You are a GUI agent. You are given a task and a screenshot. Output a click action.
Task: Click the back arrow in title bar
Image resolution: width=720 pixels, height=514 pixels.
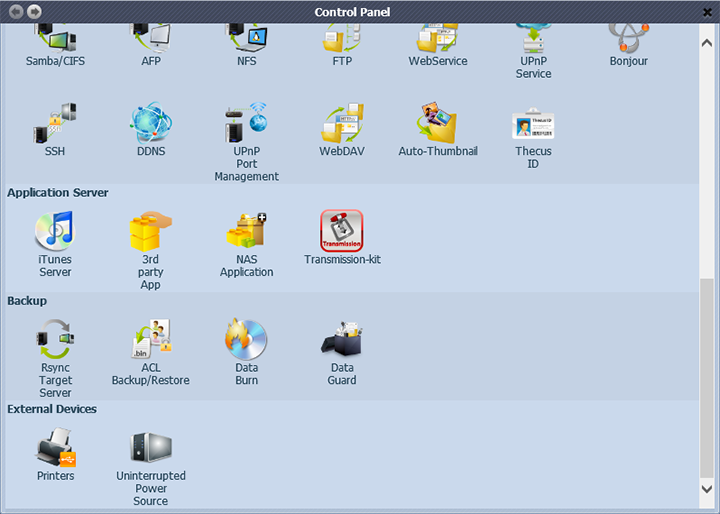pyautogui.click(x=14, y=12)
